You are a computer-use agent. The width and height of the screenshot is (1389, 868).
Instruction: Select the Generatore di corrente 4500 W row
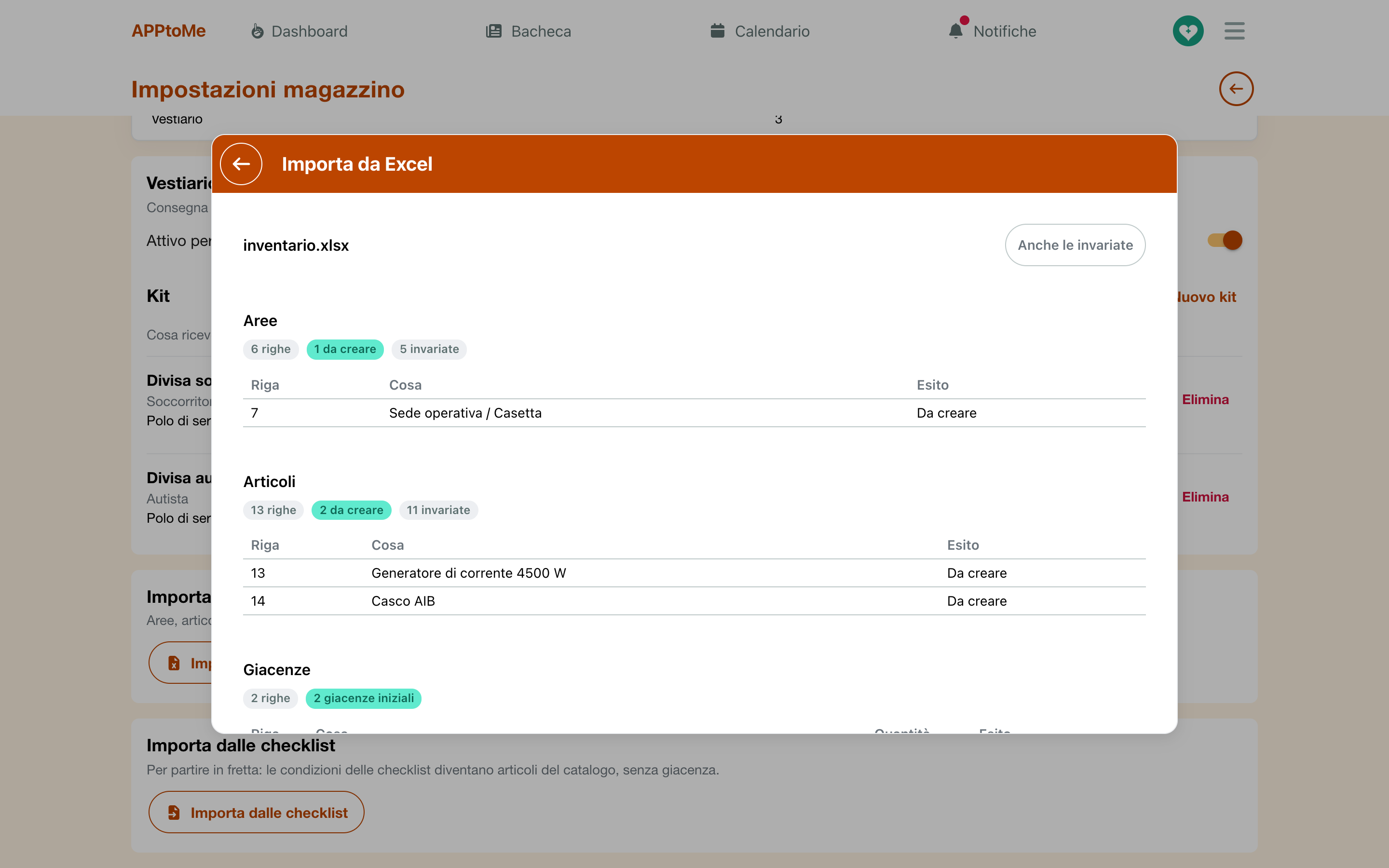(694, 573)
